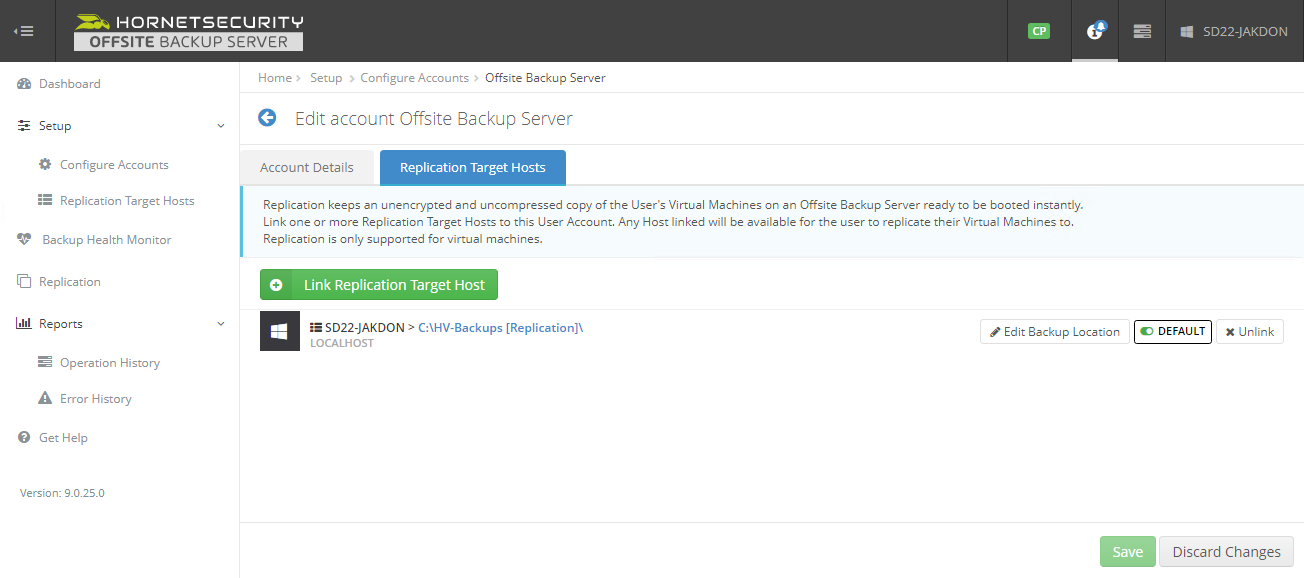Select the Replication Target Hosts tab
Image resolution: width=1304 pixels, height=578 pixels.
(472, 168)
